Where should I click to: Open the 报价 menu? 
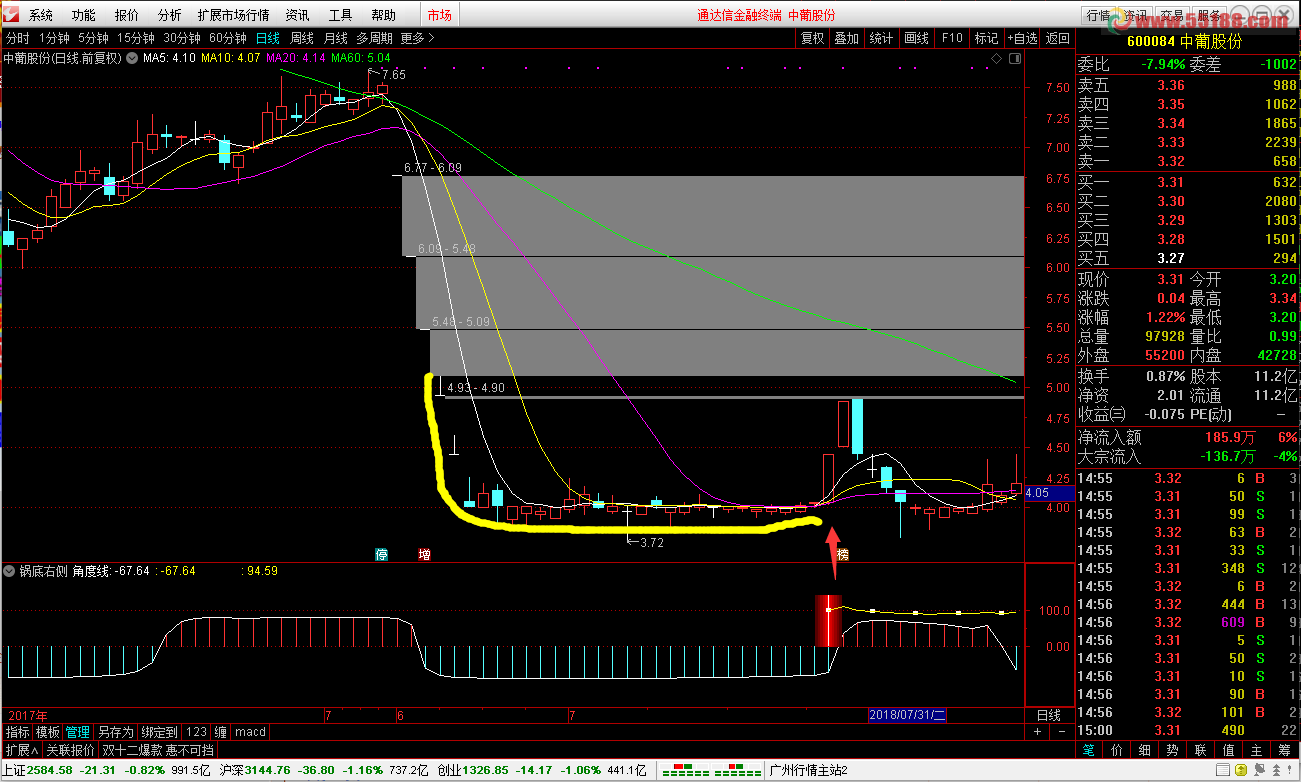point(127,15)
